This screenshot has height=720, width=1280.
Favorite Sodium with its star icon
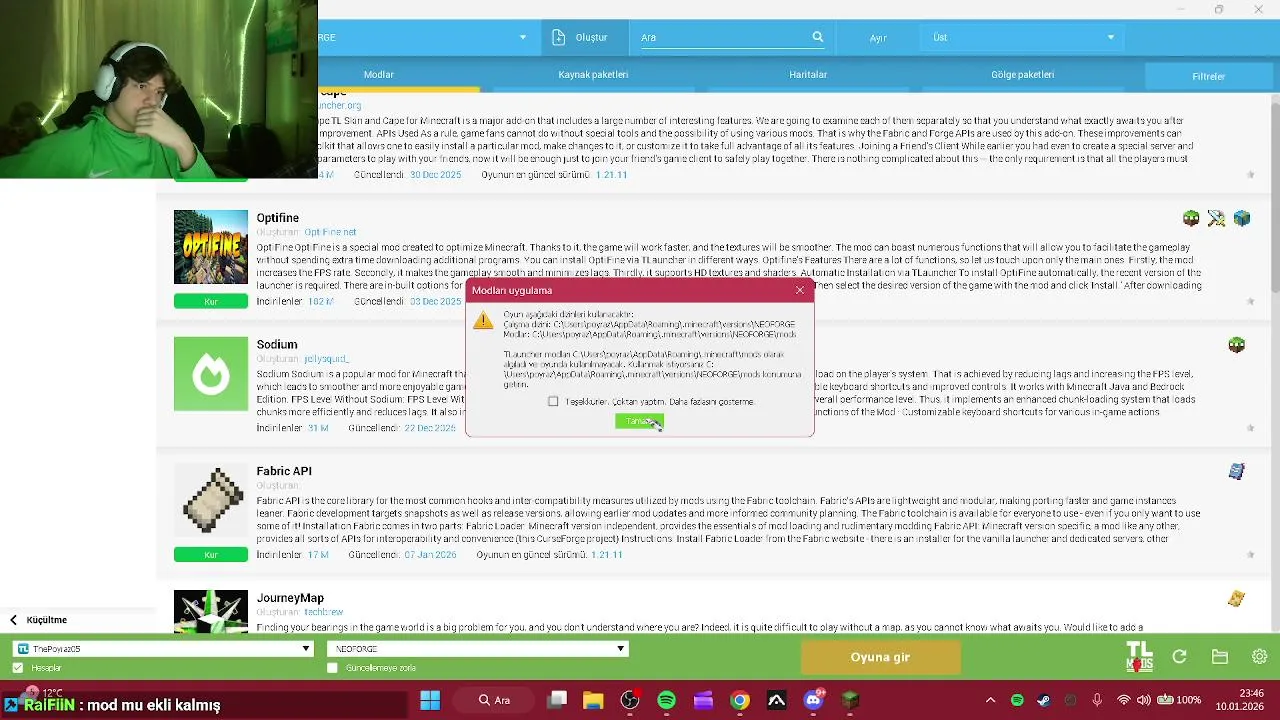click(1250, 428)
